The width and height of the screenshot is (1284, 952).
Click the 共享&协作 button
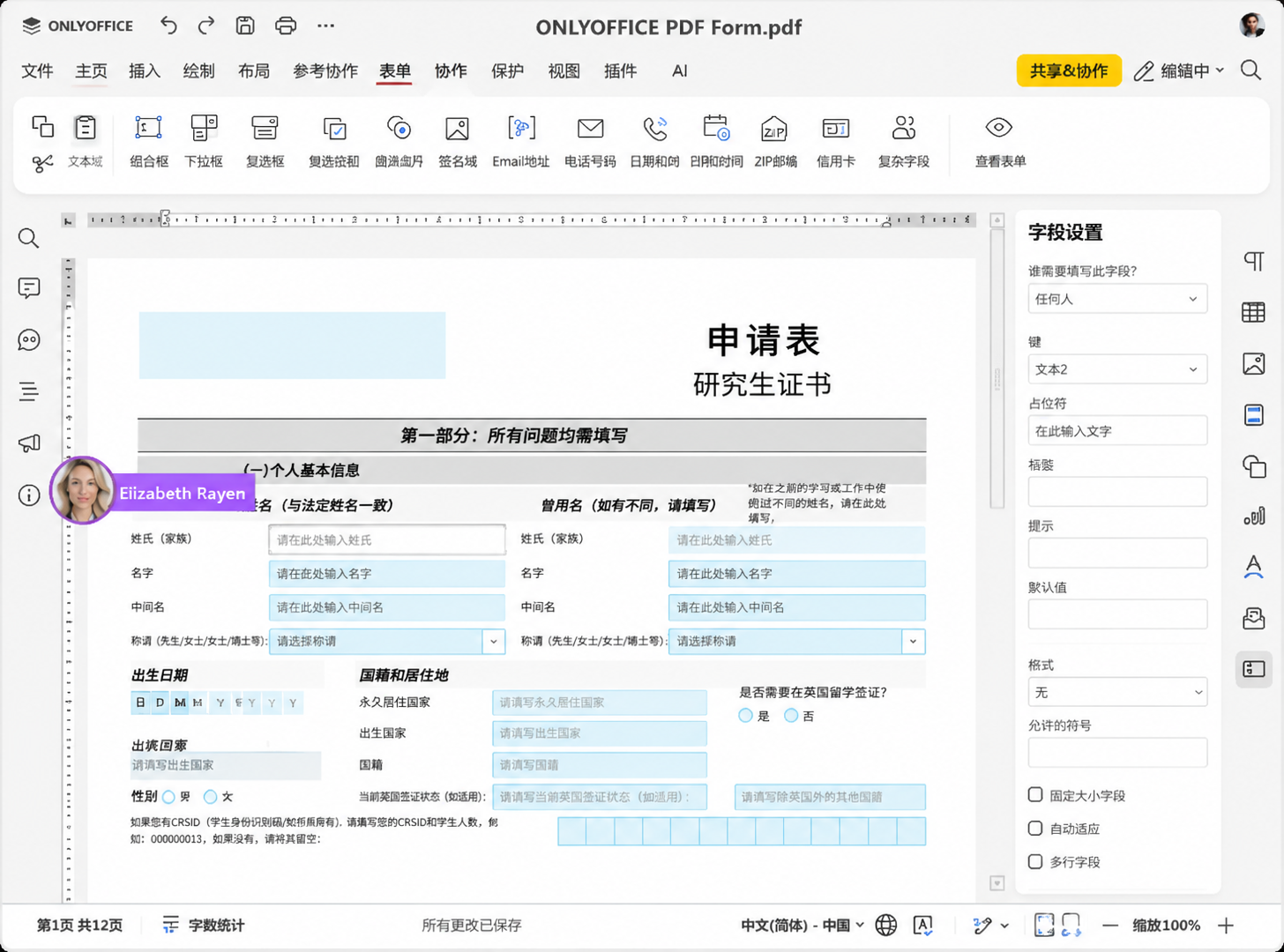[1069, 71]
